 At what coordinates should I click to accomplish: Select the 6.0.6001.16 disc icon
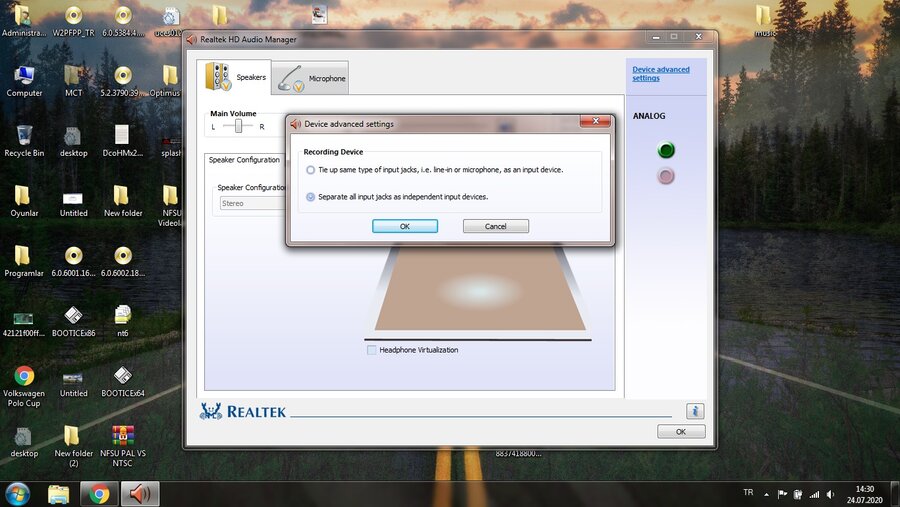pyautogui.click(x=73, y=261)
